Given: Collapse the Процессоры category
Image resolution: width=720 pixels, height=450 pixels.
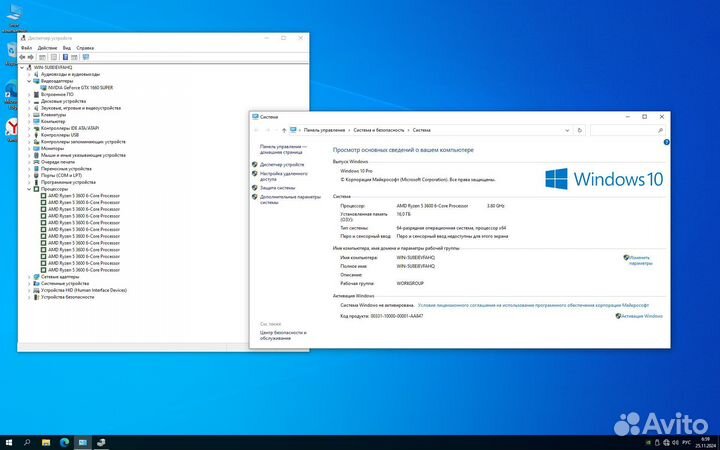Looking at the screenshot, I should [29, 189].
